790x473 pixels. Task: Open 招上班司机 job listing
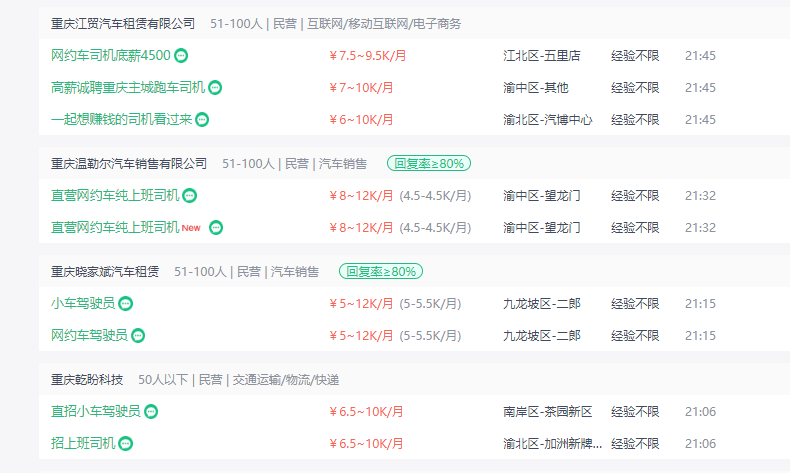point(83,443)
